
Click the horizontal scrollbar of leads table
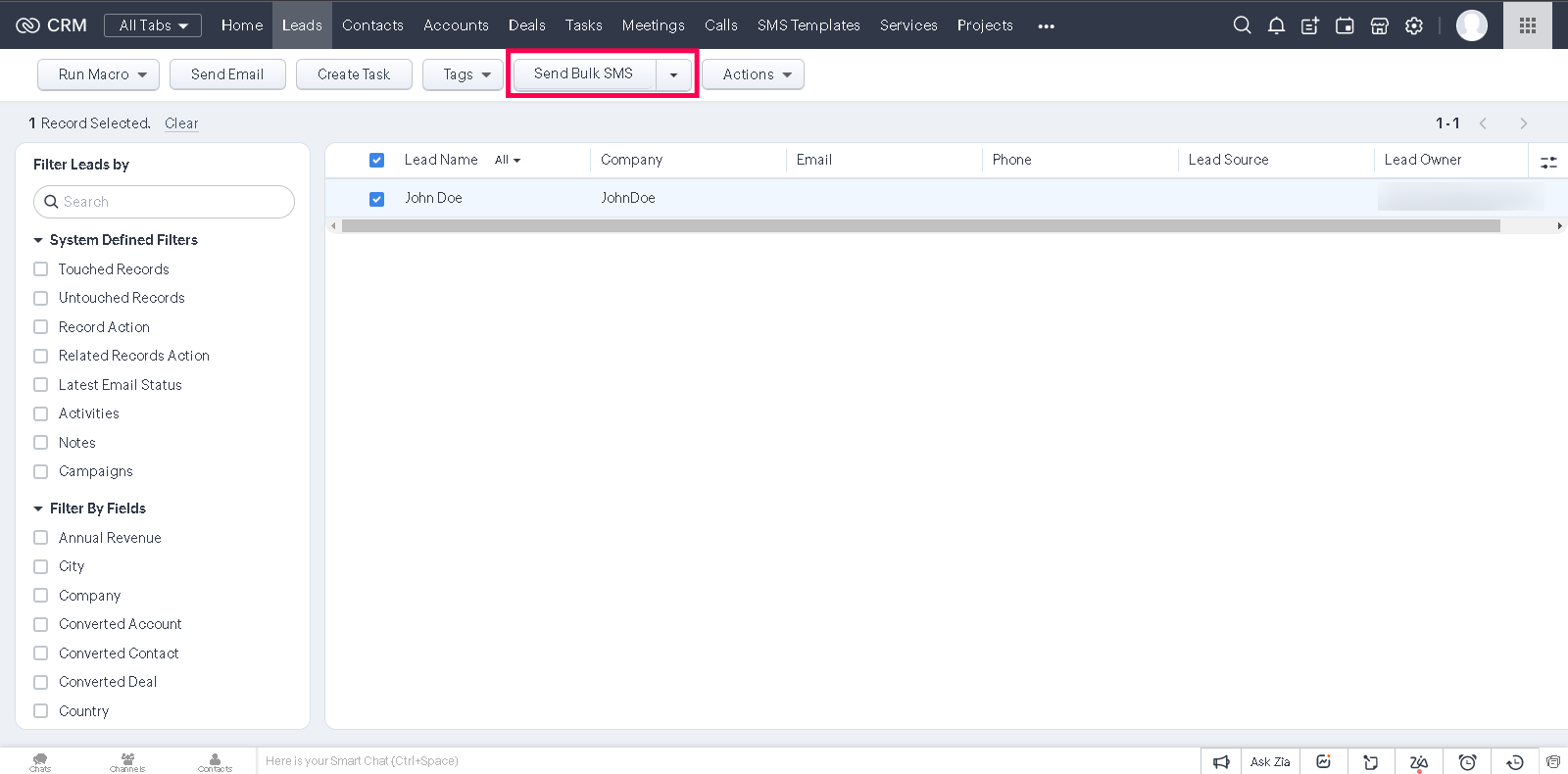pos(920,226)
